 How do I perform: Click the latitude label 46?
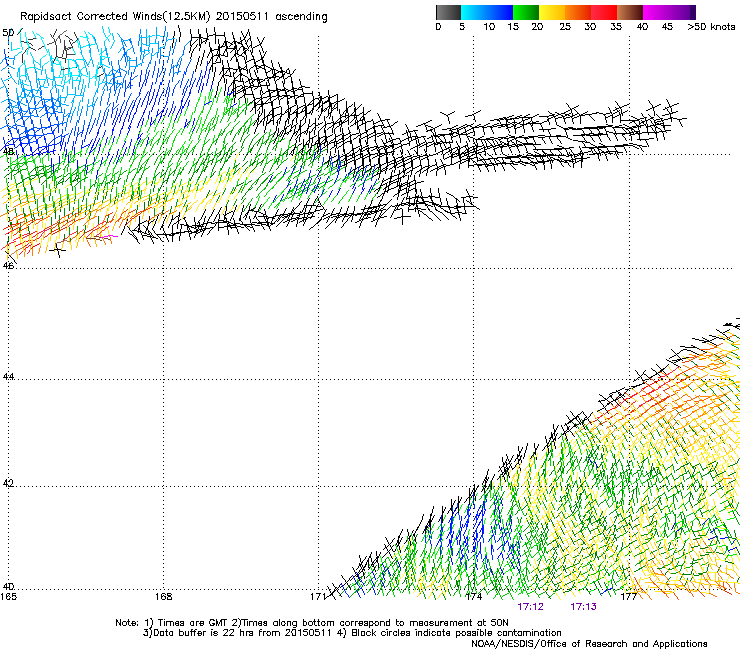[8, 265]
